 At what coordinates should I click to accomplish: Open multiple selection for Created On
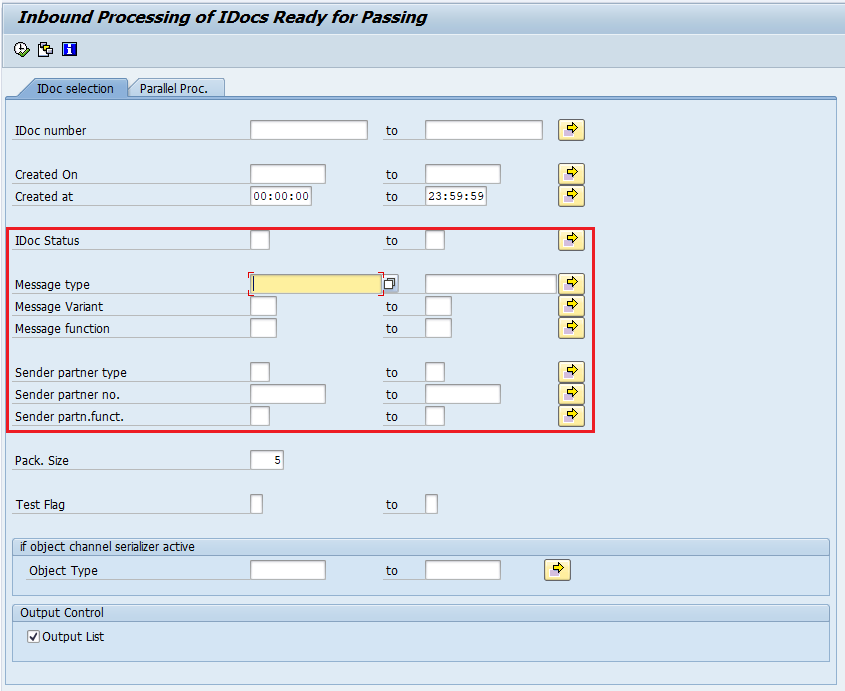[571, 174]
